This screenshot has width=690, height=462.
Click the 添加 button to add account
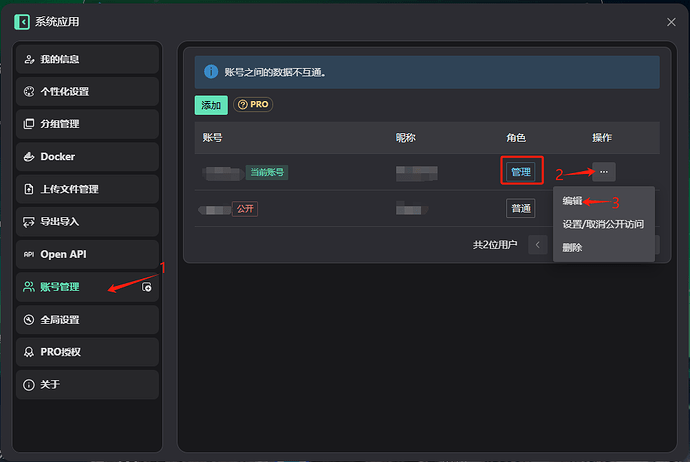pos(211,105)
